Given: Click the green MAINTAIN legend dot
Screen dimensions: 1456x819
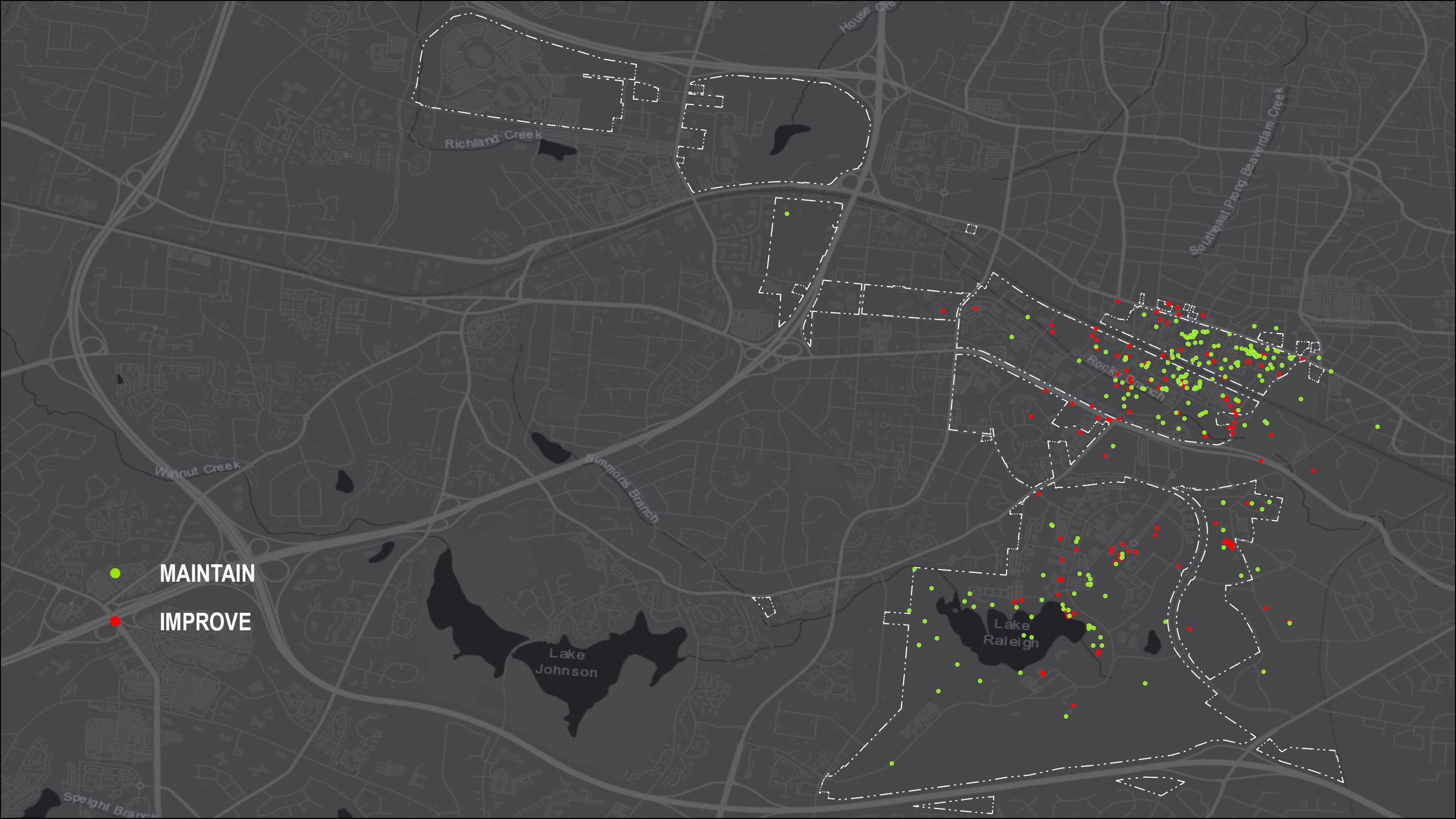Looking at the screenshot, I should point(116,573).
